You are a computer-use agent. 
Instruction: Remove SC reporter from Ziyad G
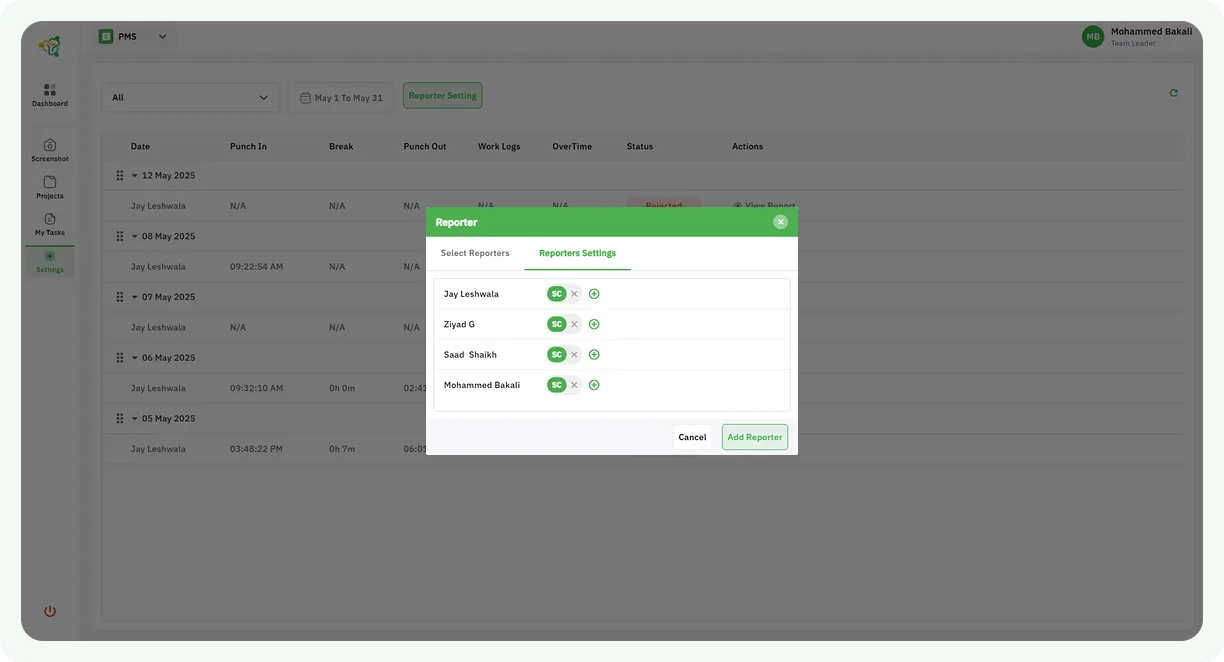(x=574, y=324)
